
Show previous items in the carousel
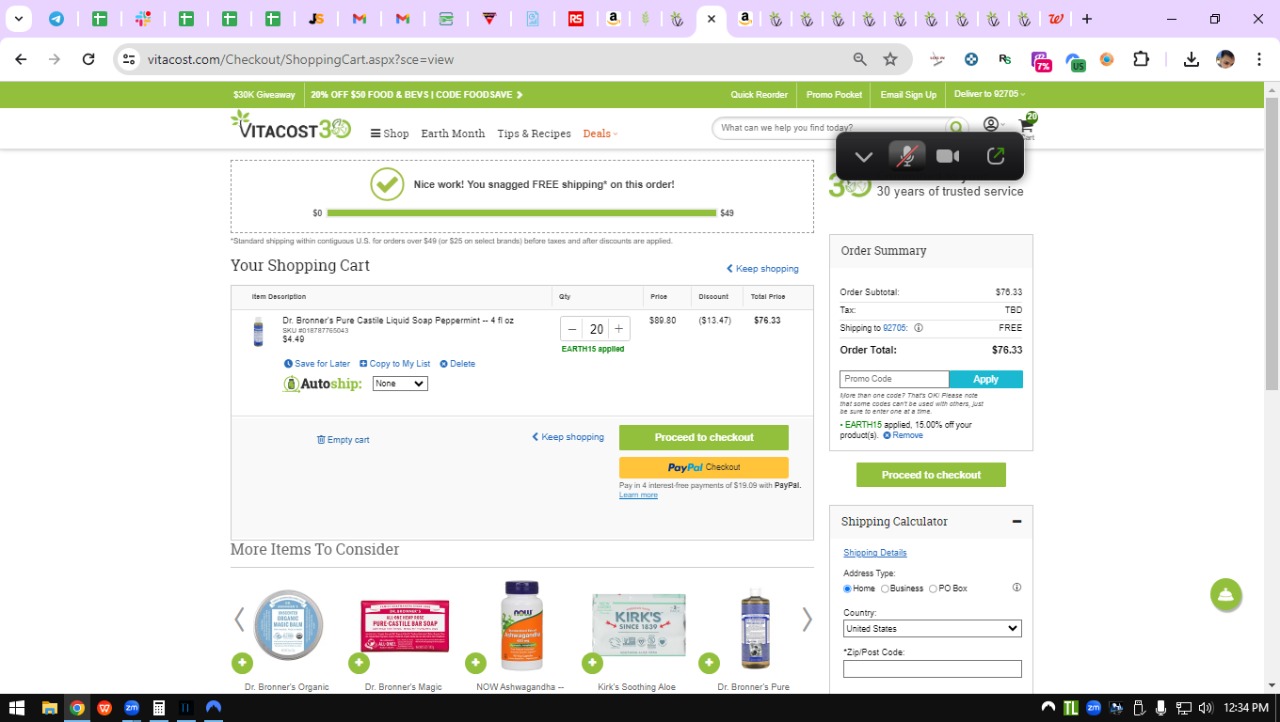pos(239,620)
